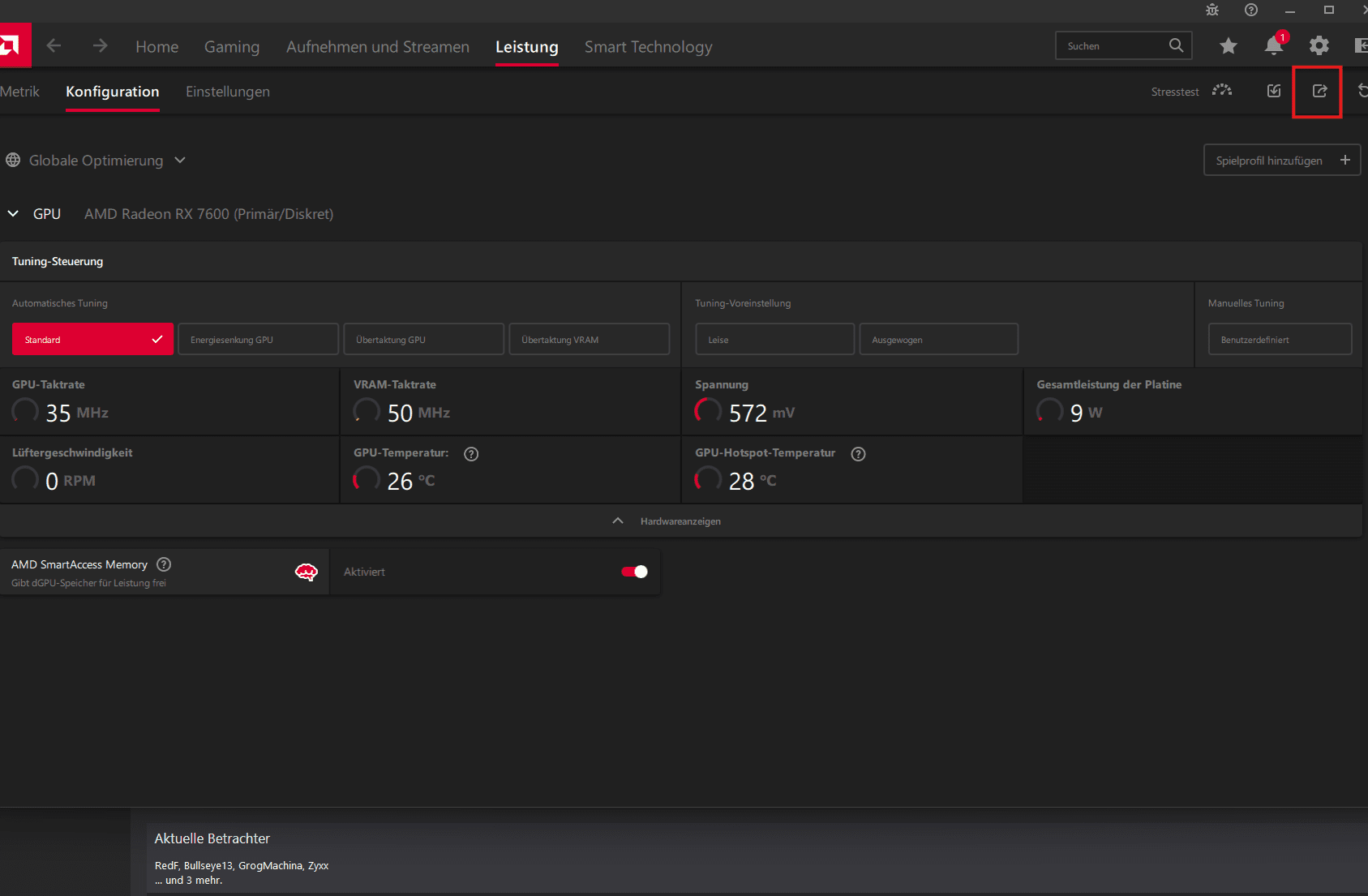The height and width of the screenshot is (896, 1368).
Task: Select Leise tuning preset
Action: 775,339
